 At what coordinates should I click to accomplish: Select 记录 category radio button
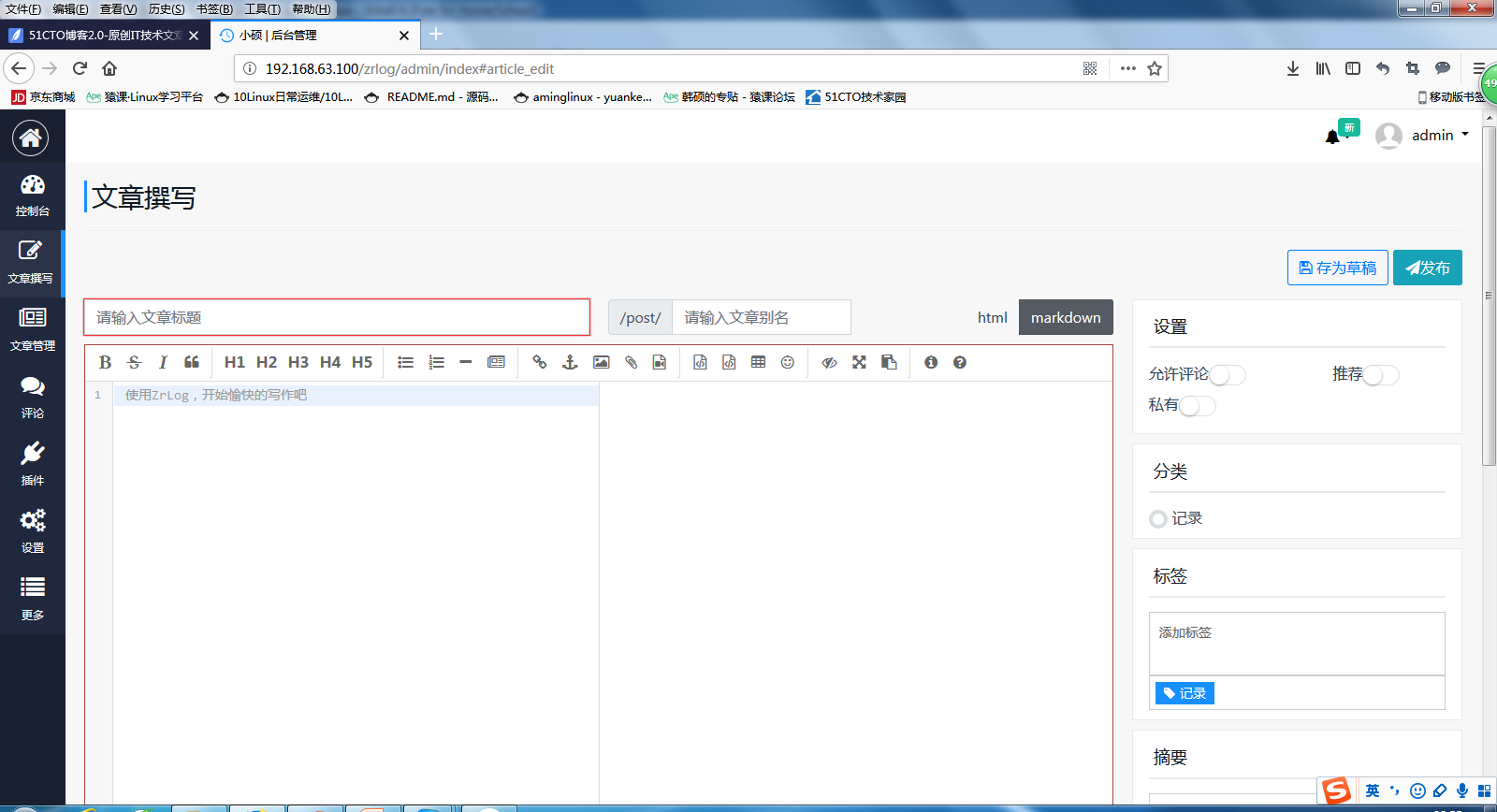[1158, 519]
